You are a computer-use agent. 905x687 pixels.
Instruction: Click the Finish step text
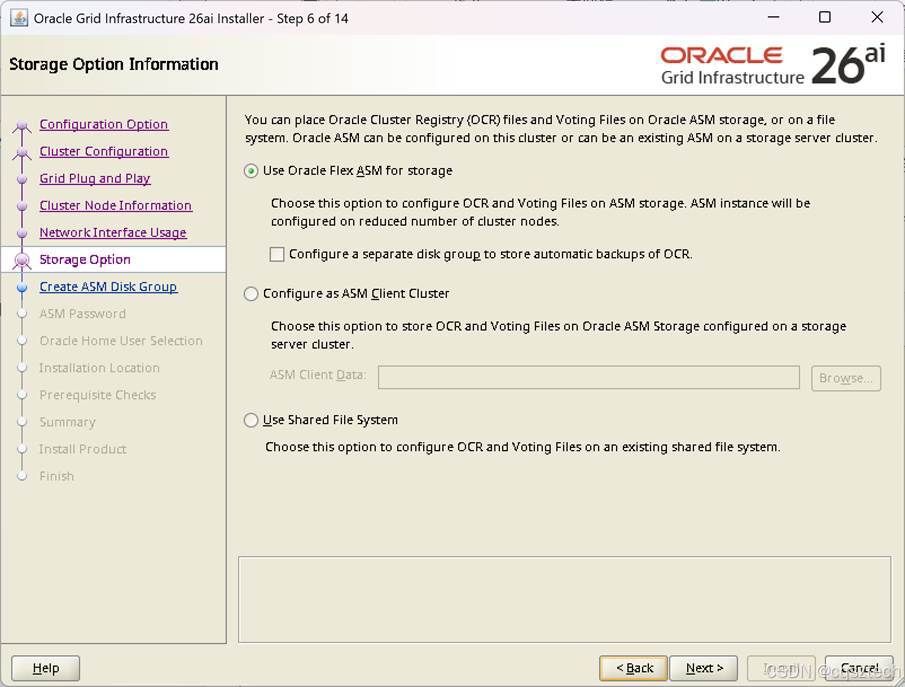click(57, 476)
